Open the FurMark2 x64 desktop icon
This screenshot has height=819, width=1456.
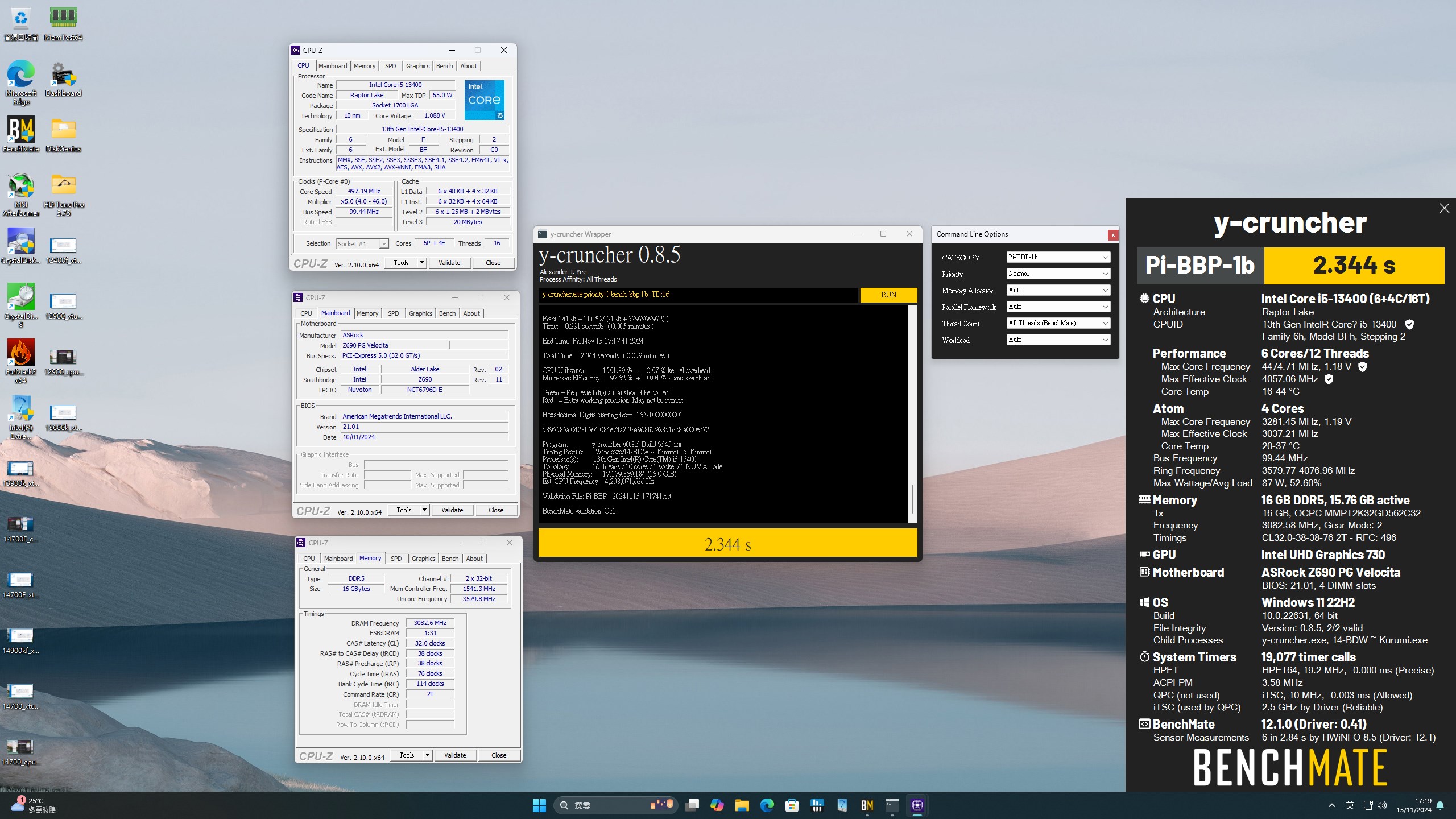tap(21, 362)
